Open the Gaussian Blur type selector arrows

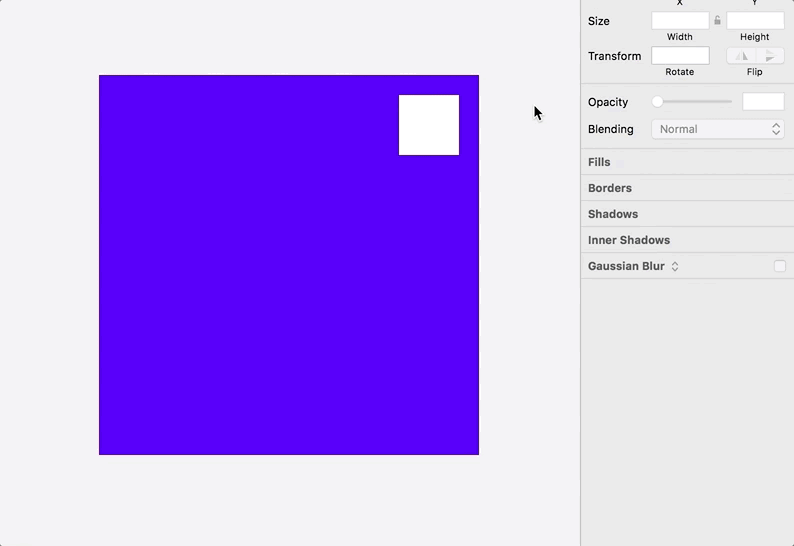tap(675, 266)
